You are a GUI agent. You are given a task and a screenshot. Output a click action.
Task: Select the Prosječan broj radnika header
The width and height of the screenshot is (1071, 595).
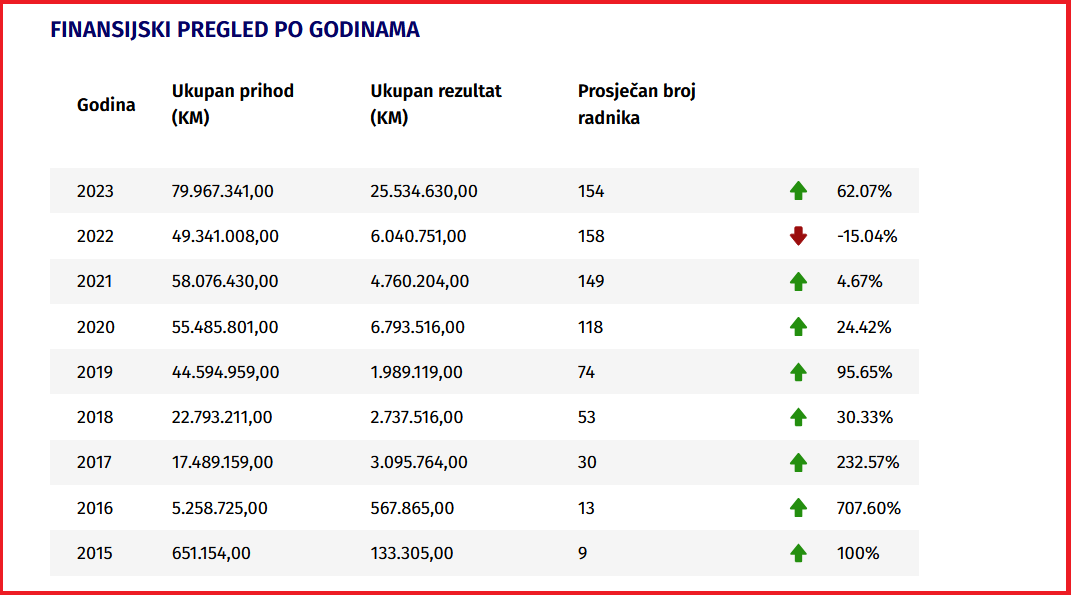click(637, 104)
